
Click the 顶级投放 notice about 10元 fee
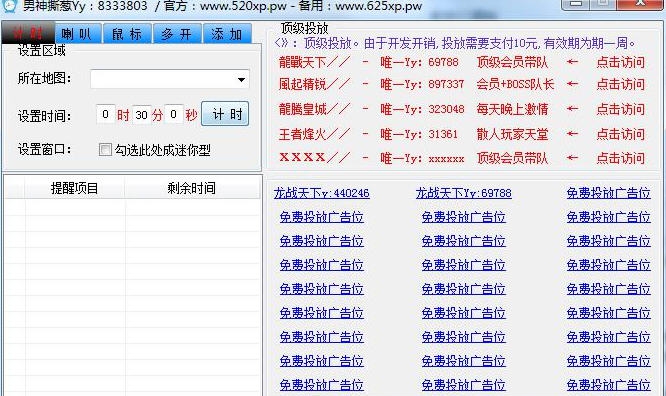[x=455, y=43]
